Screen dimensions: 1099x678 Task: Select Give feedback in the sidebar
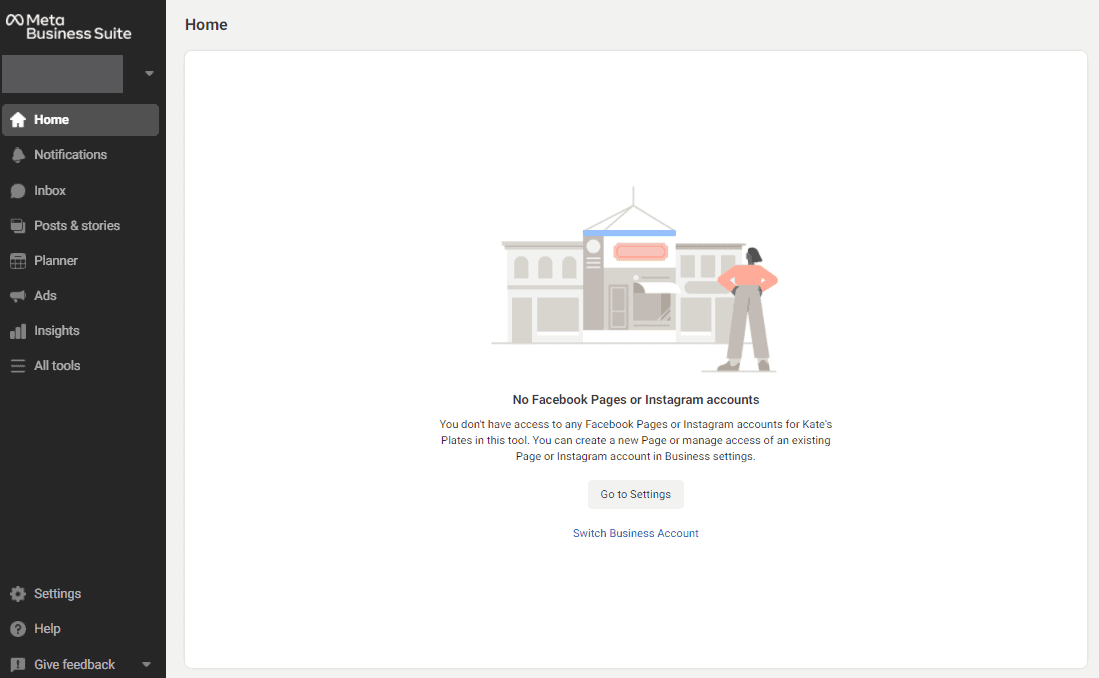coord(74,665)
